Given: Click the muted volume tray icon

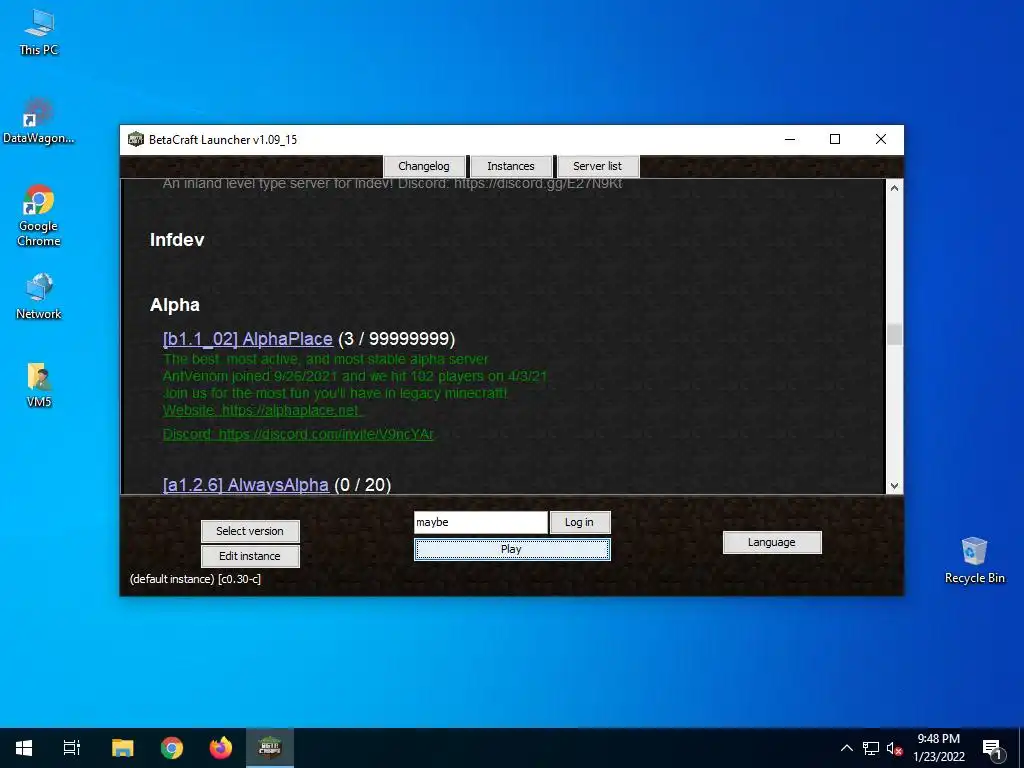Looking at the screenshot, I should click(x=895, y=748).
